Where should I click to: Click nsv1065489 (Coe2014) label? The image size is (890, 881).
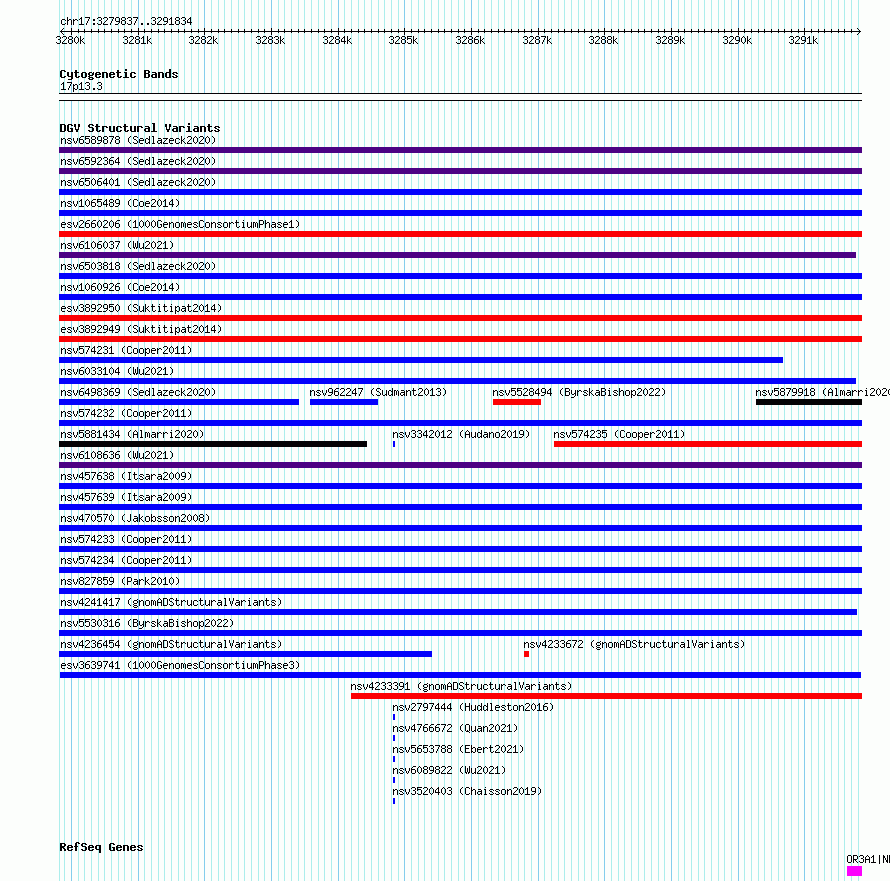click(120, 203)
